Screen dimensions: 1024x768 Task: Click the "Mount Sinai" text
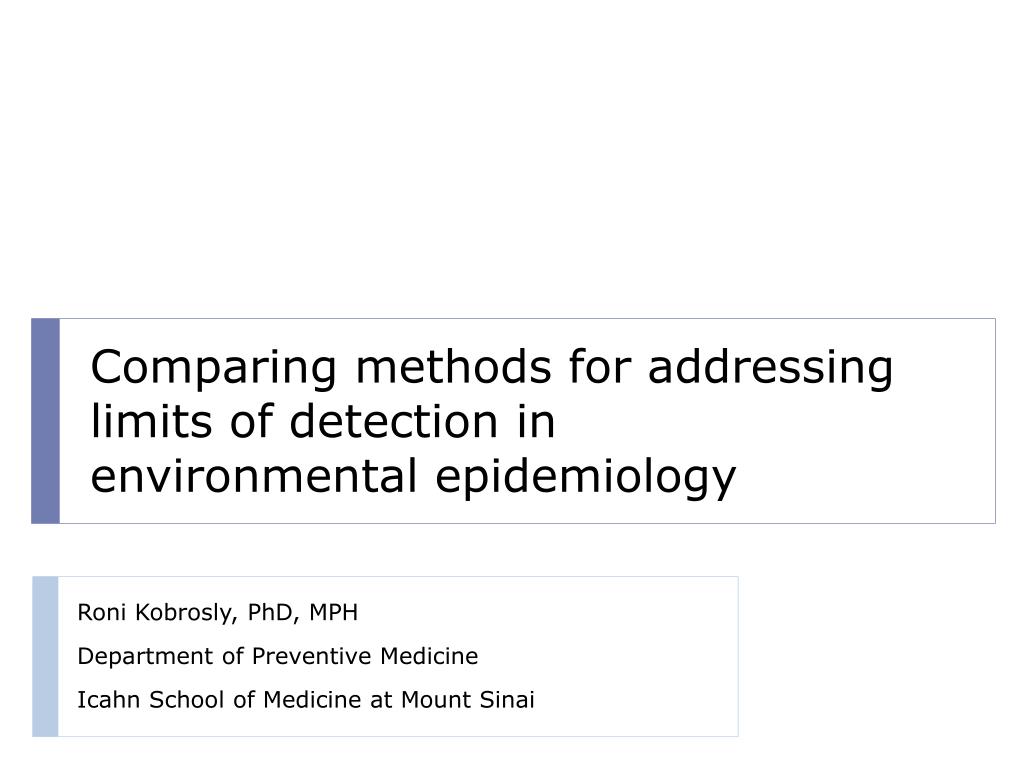[468, 699]
